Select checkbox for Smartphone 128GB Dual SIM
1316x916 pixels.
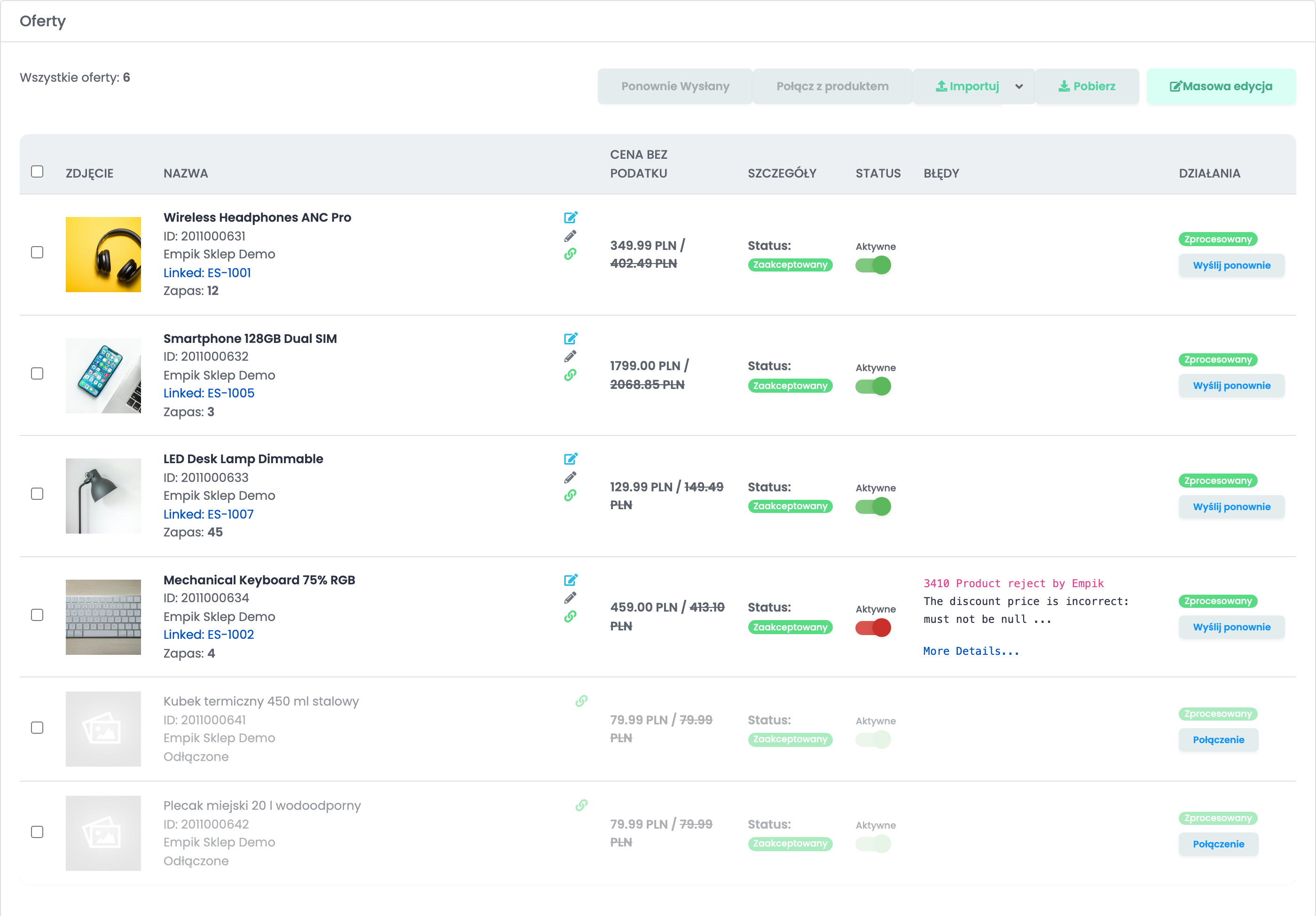tap(37, 373)
